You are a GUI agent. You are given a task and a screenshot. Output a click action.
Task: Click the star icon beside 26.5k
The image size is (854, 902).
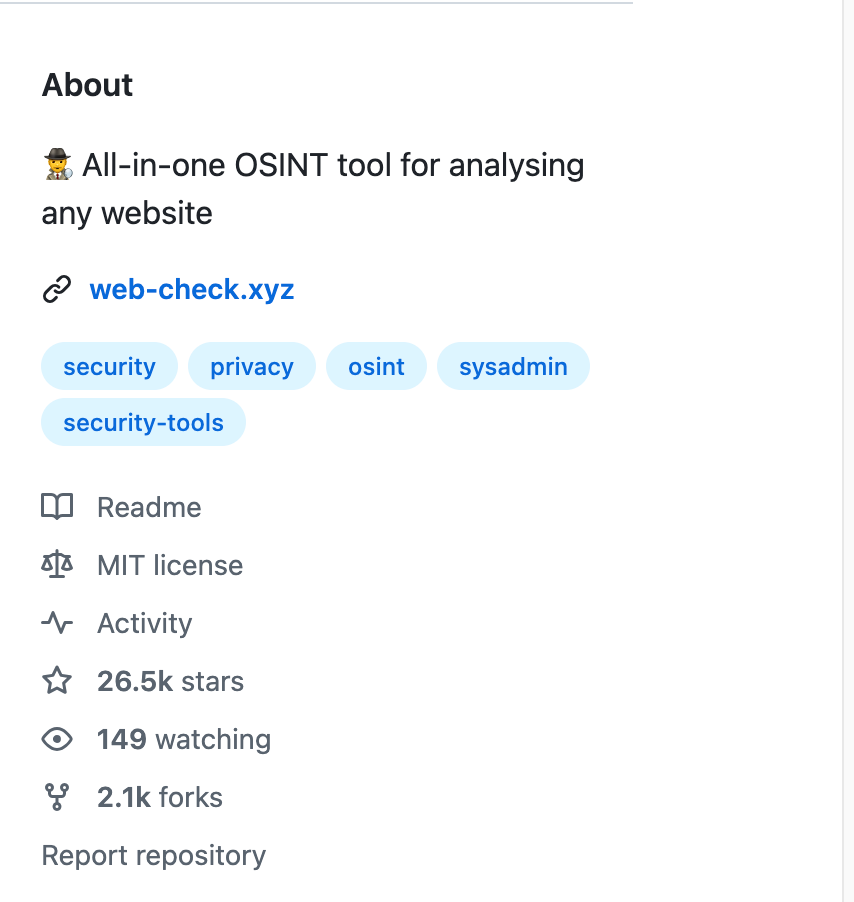[x=57, y=681]
